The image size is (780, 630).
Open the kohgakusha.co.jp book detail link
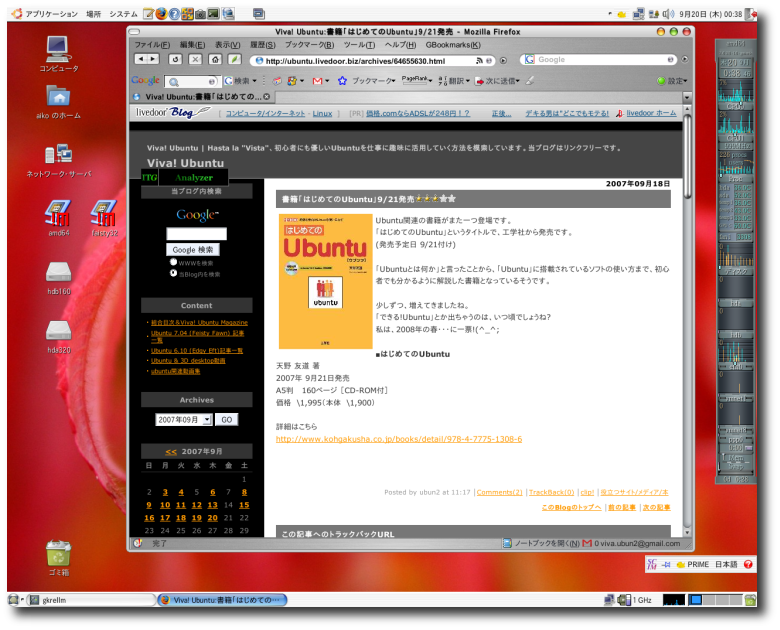point(399,439)
